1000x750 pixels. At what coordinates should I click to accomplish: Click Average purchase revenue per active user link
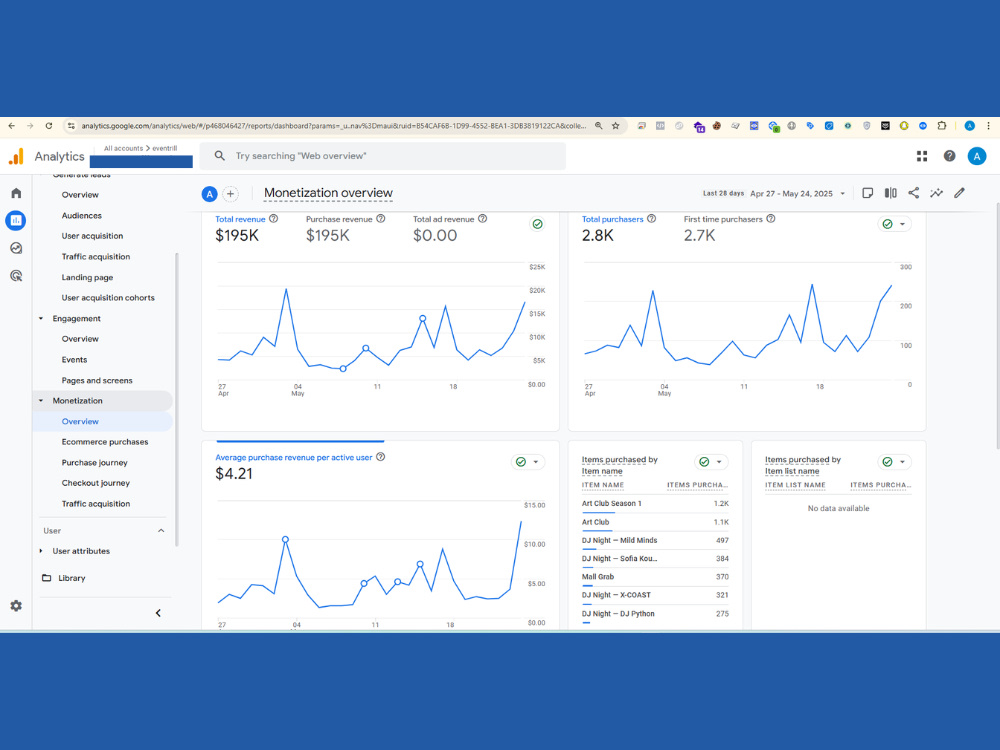(293, 457)
